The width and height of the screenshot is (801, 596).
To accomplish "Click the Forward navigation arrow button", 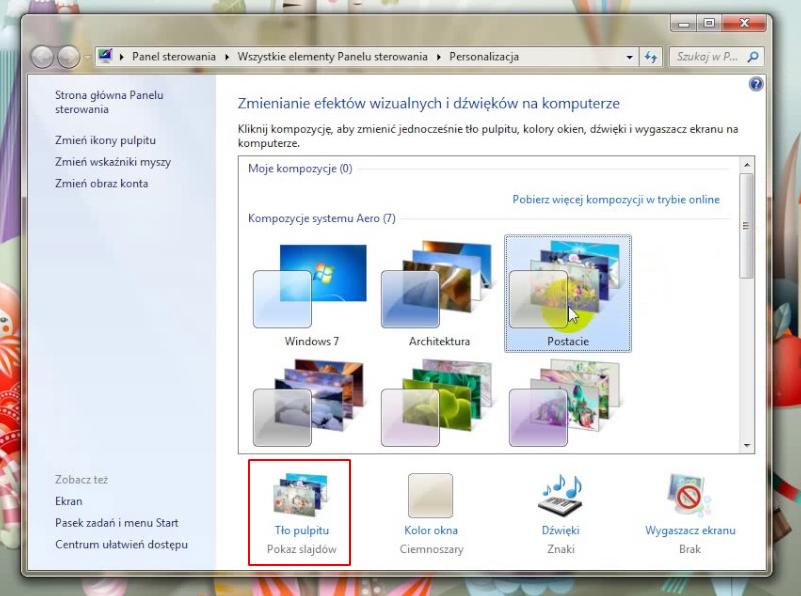I will pyautogui.click(x=68, y=56).
